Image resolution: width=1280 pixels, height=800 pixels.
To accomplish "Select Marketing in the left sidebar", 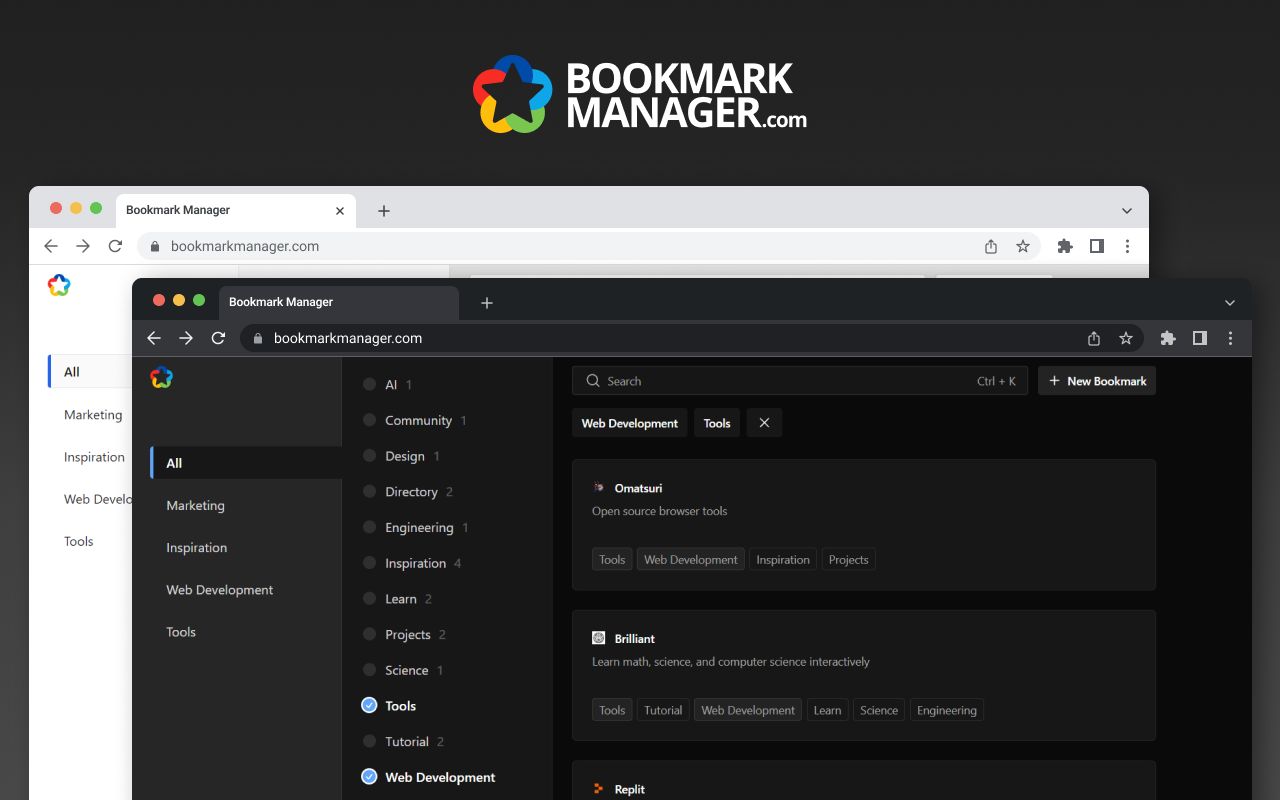I will tap(195, 505).
